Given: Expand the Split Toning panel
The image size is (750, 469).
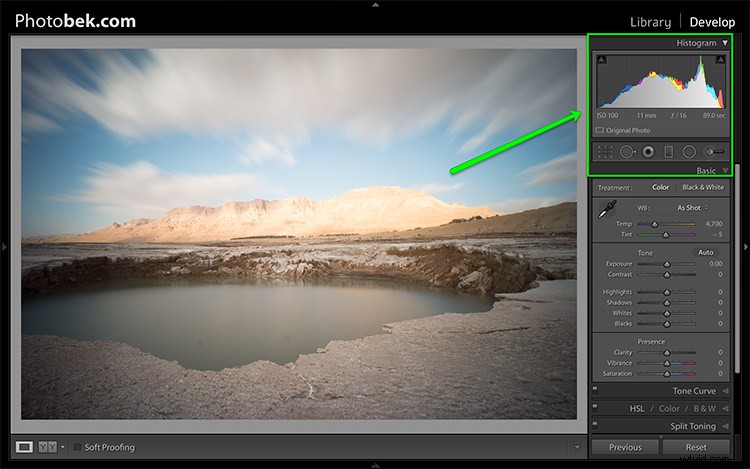Looking at the screenshot, I should (725, 426).
